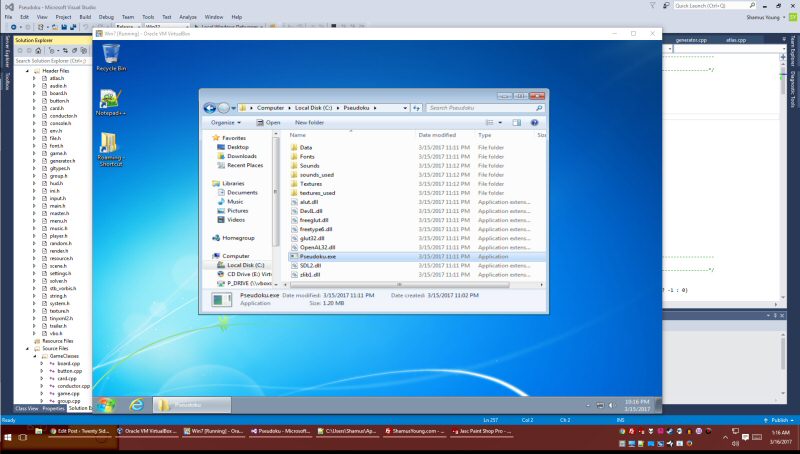This screenshot has width=800, height=454.
Task: Open File Explorer from host taskbar
Action: (x=39, y=431)
